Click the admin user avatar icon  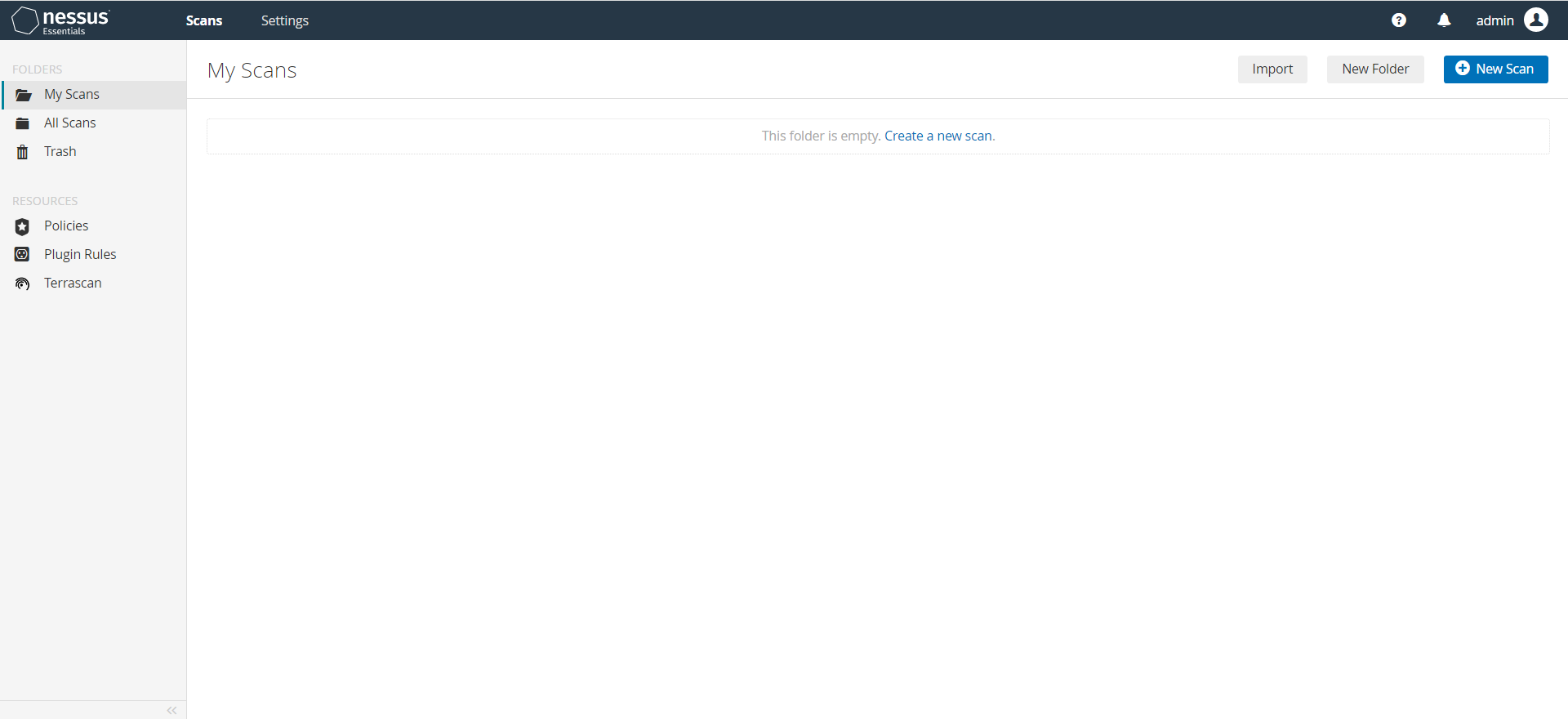[1536, 20]
